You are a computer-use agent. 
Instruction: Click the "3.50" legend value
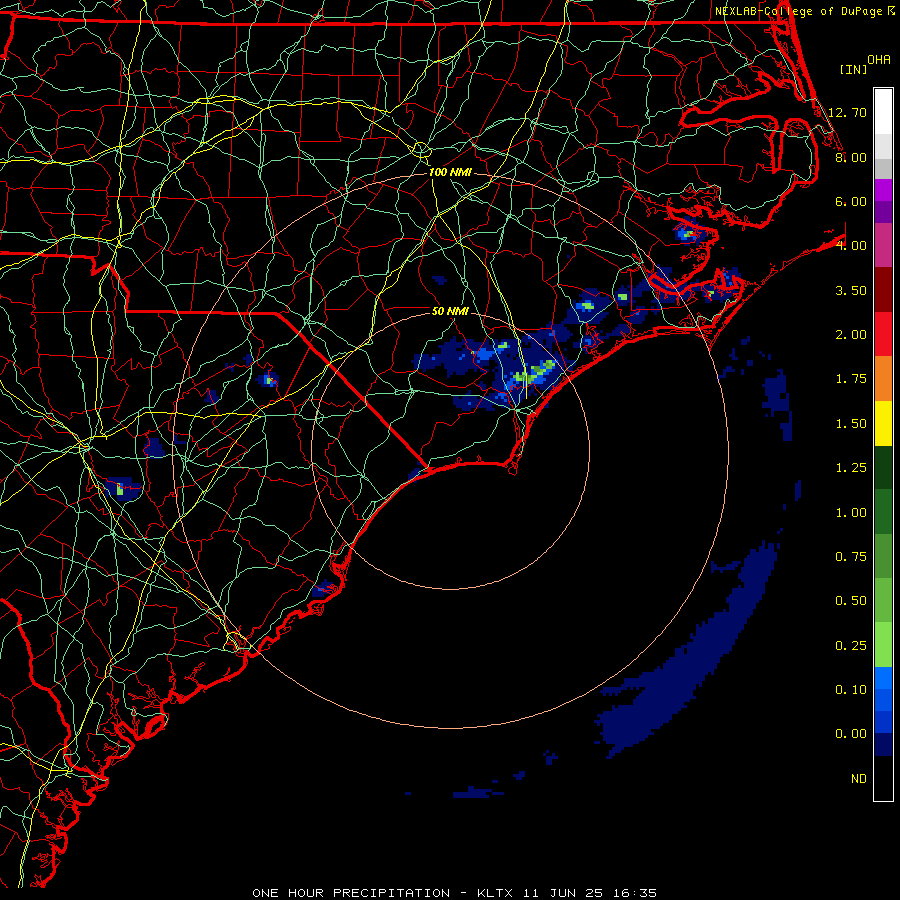[x=851, y=290]
